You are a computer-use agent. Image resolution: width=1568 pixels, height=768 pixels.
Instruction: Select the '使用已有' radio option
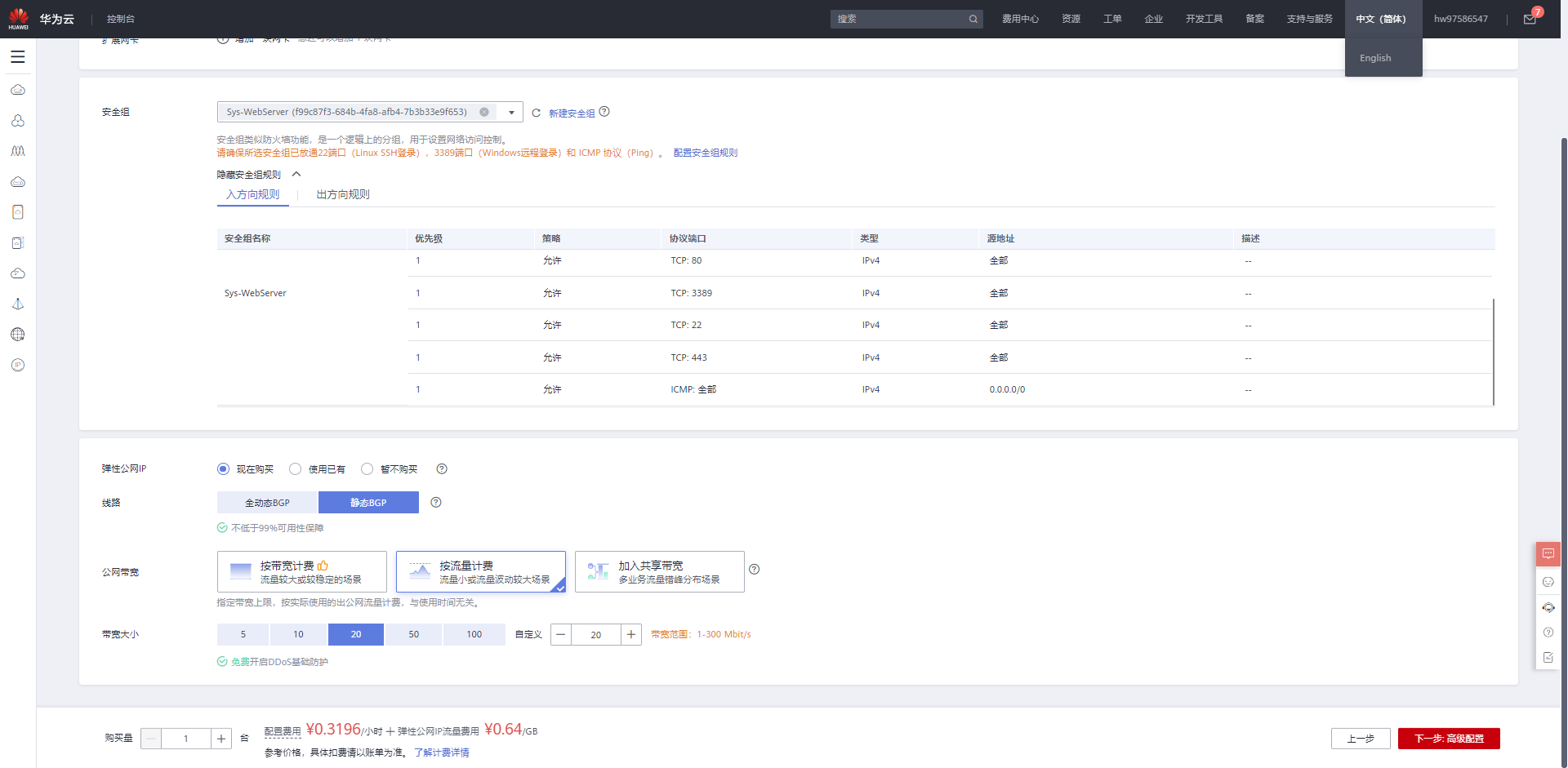tap(295, 468)
